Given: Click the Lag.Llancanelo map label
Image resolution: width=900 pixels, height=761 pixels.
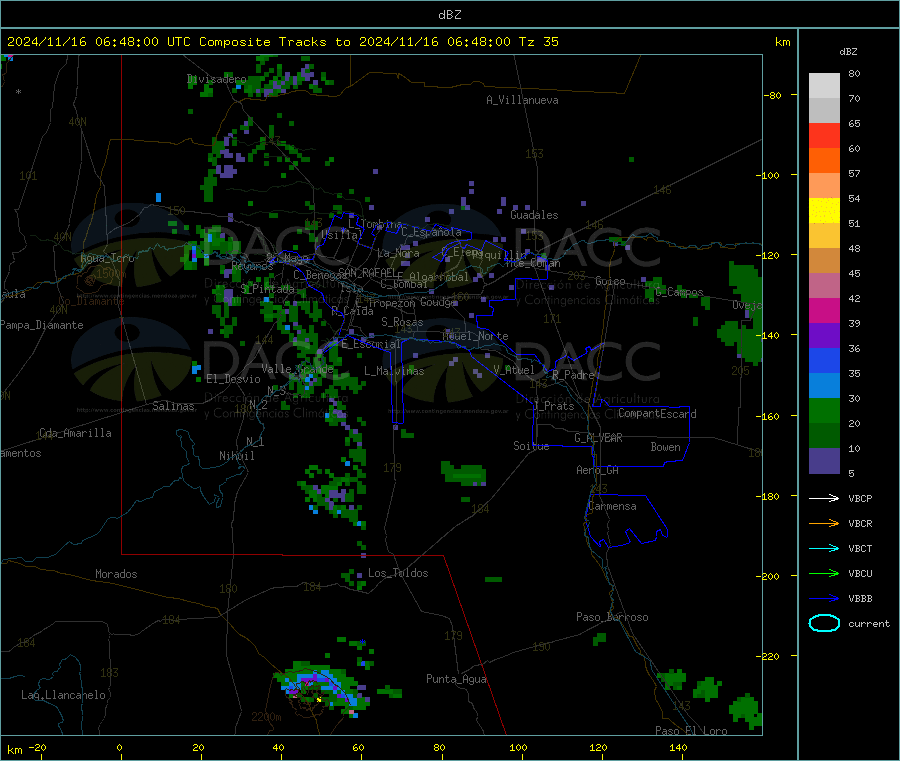Looking at the screenshot, I should [x=63, y=695].
